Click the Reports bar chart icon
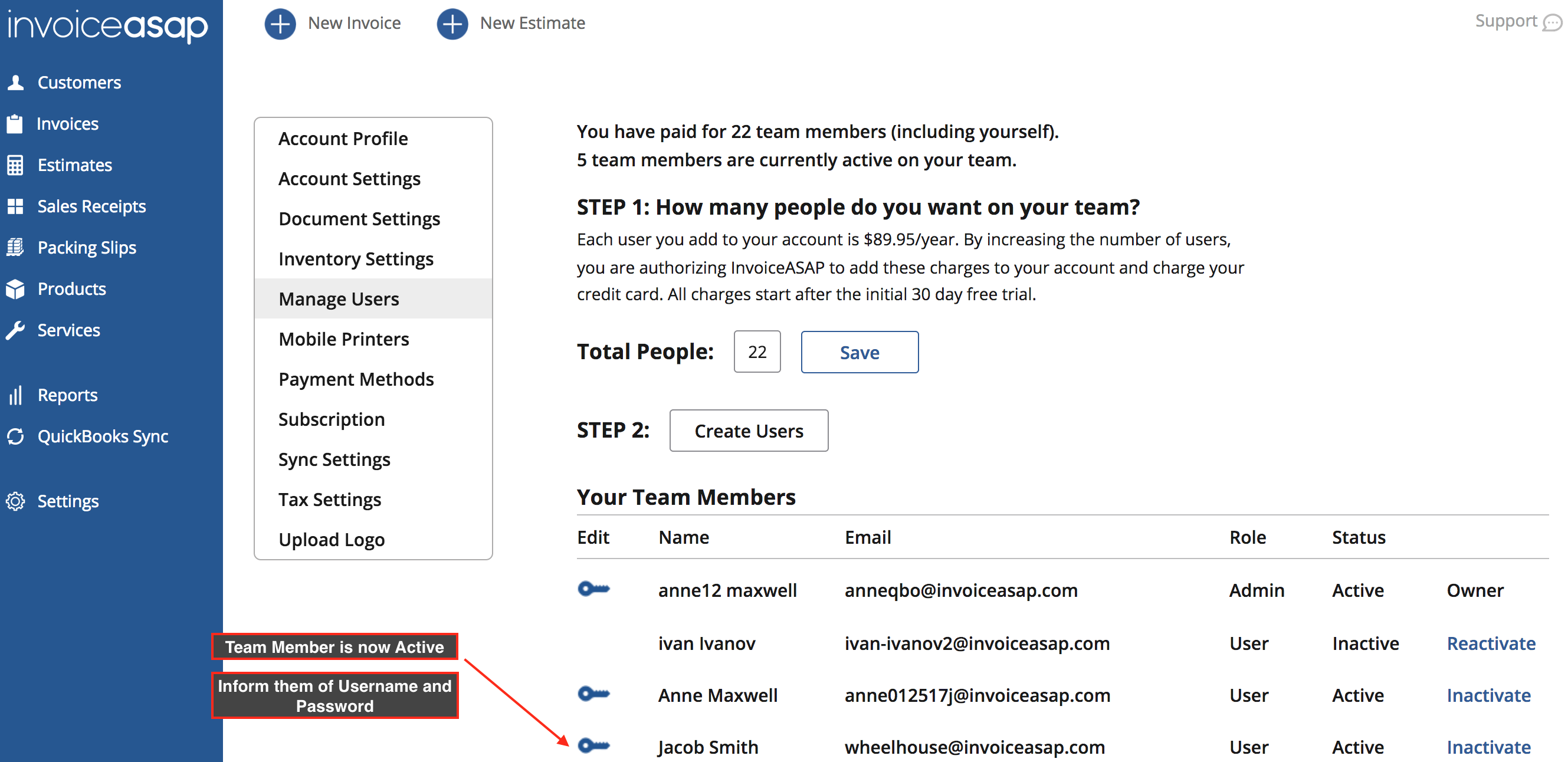Image resolution: width=1568 pixels, height=762 pixels. pyautogui.click(x=15, y=395)
